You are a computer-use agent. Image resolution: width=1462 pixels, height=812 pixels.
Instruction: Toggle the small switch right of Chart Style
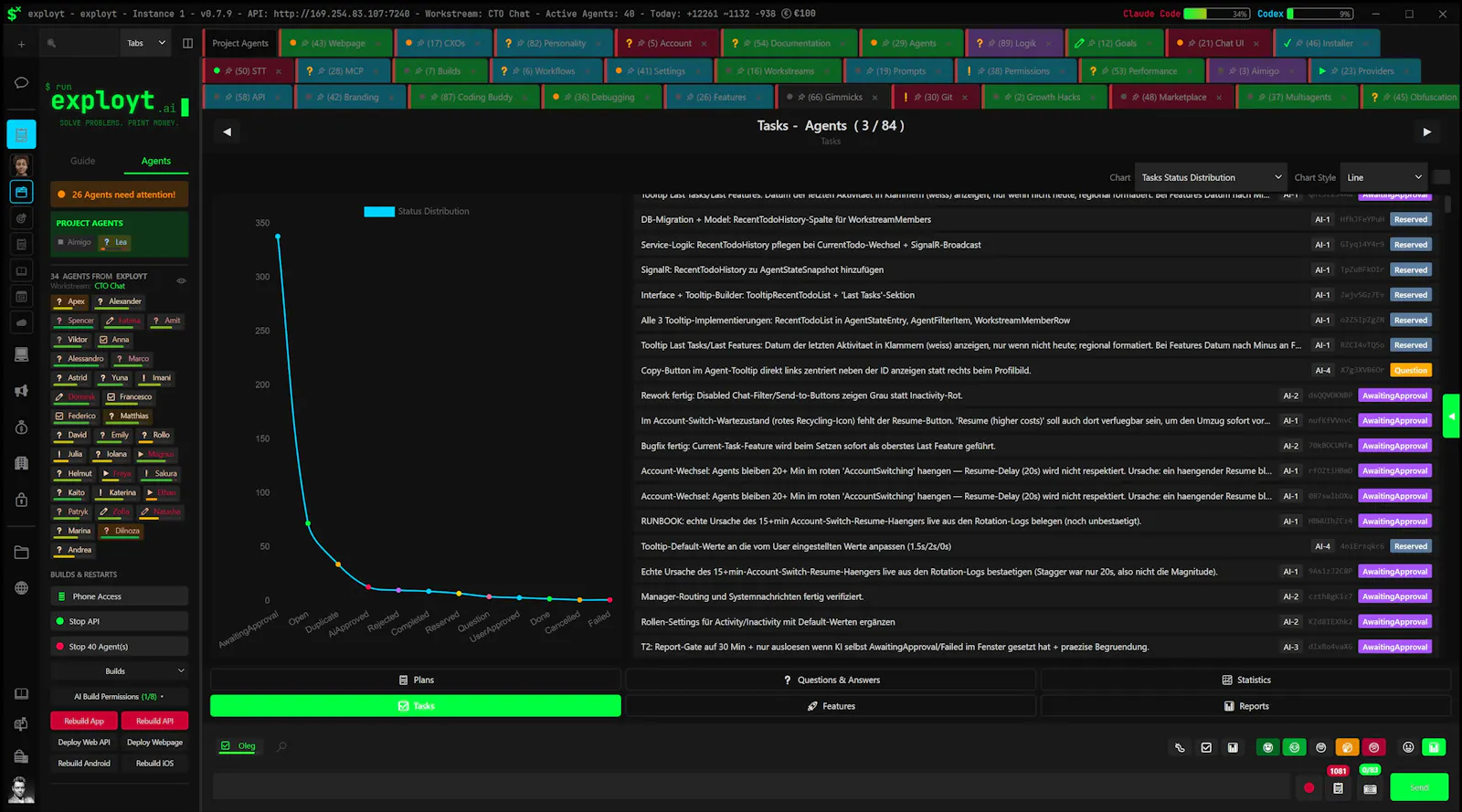(x=1442, y=177)
